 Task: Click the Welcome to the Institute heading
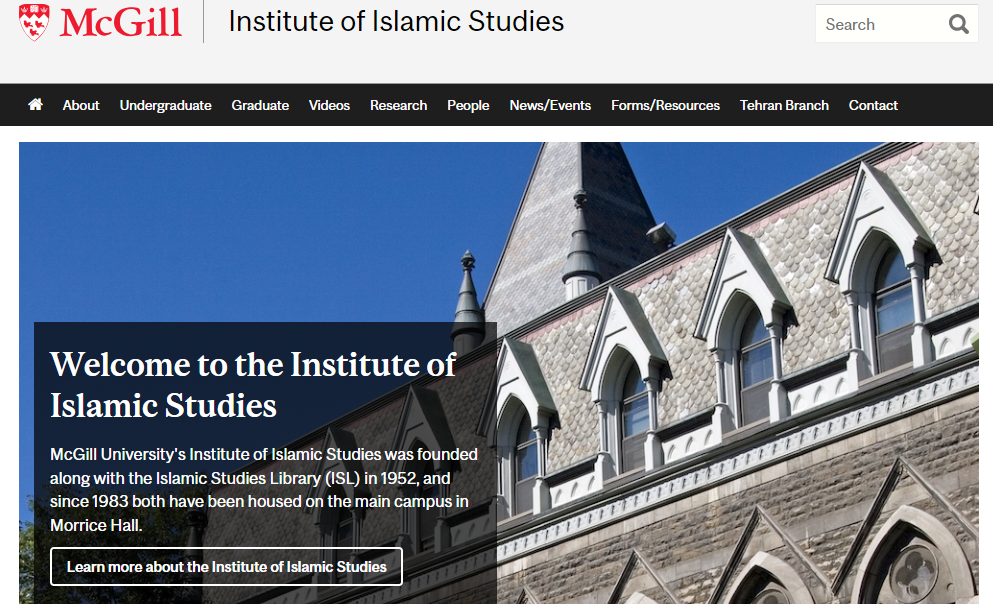(253, 384)
